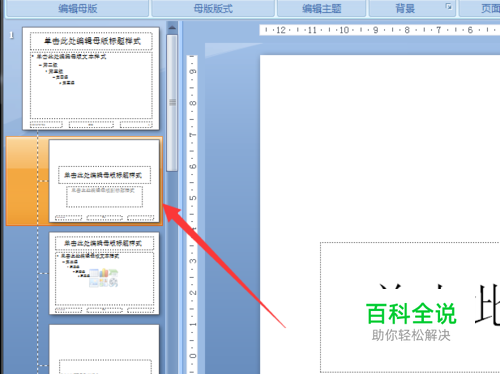500x374 pixels.
Task: Click the 背景 ribbon group label
Action: coord(405,8)
